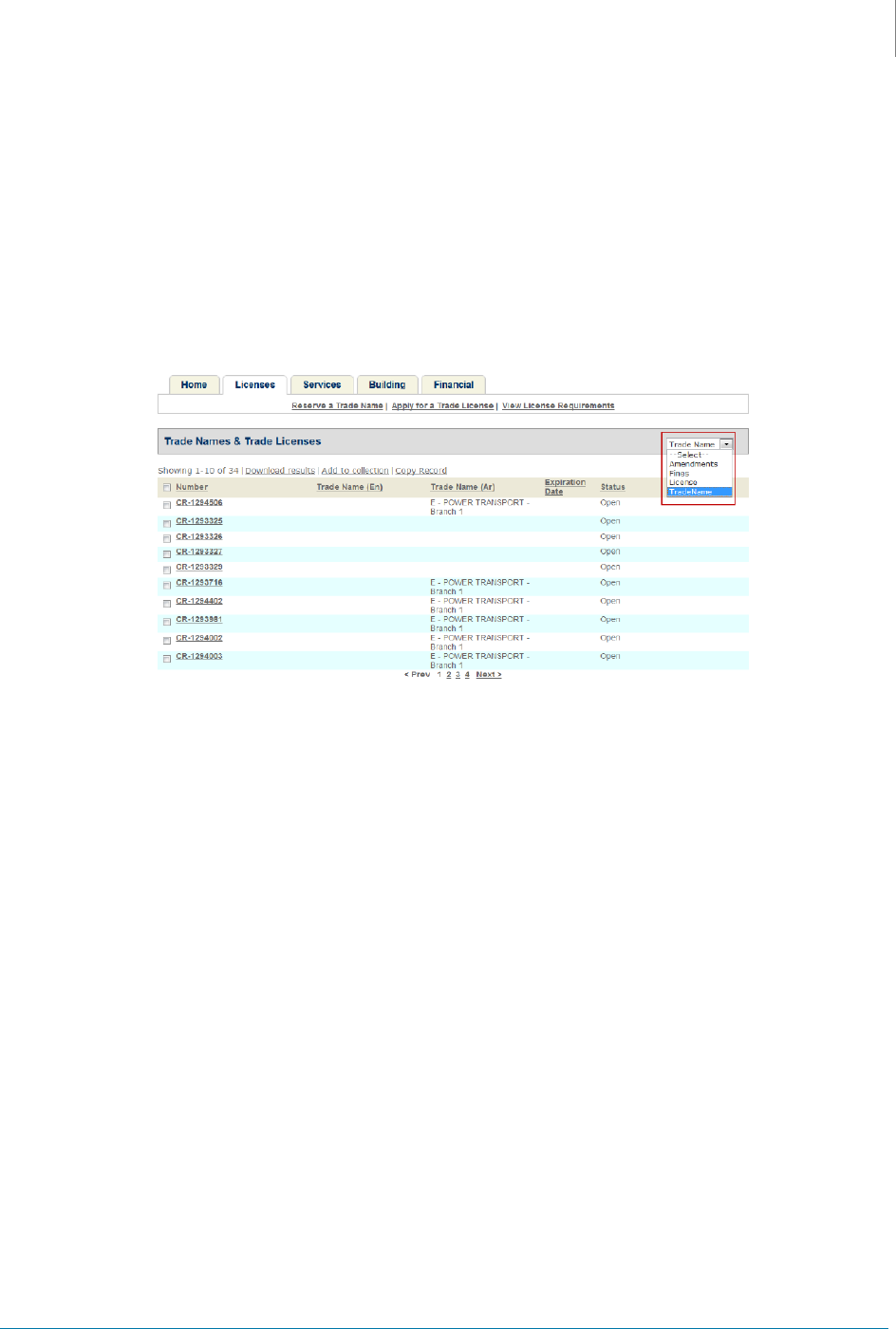
Task: Check the box for CR-1293327
Action: pos(167,554)
